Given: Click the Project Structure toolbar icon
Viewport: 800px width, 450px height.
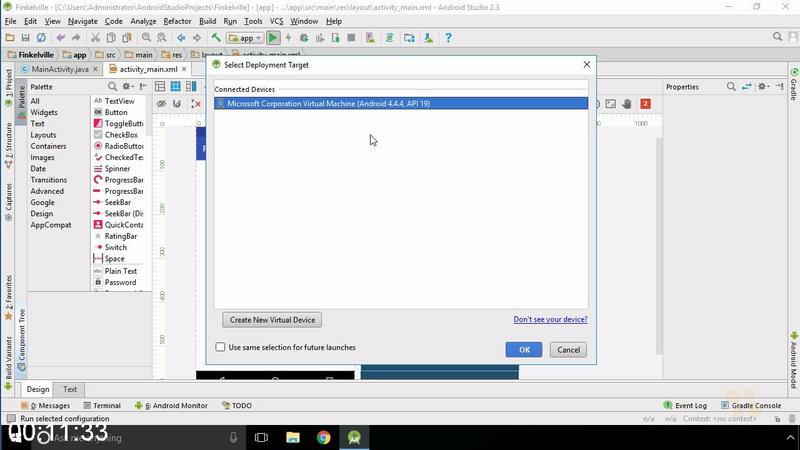Looking at the screenshot, I should 409,38.
